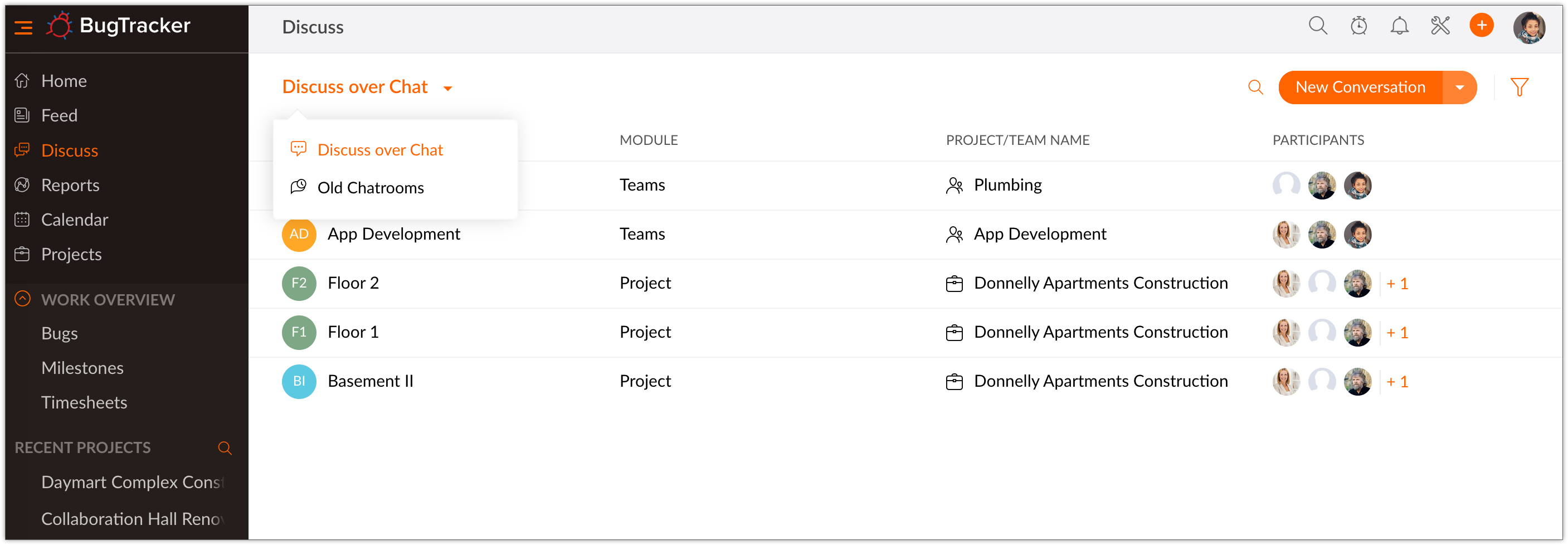Collapse the Work Overview section
The width and height of the screenshot is (1568, 545).
[22, 299]
